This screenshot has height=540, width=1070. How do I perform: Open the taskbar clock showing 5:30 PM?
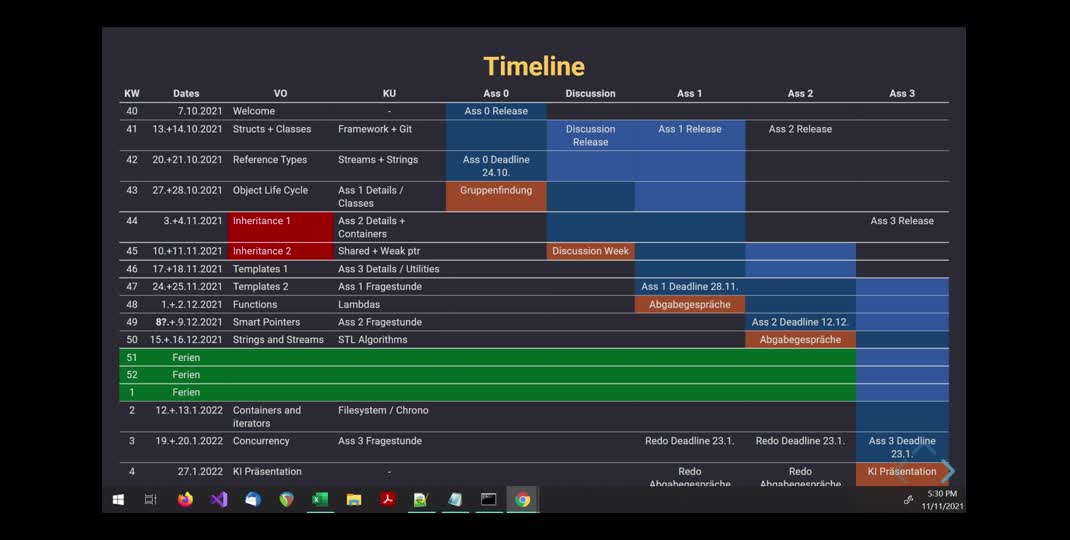[941, 500]
